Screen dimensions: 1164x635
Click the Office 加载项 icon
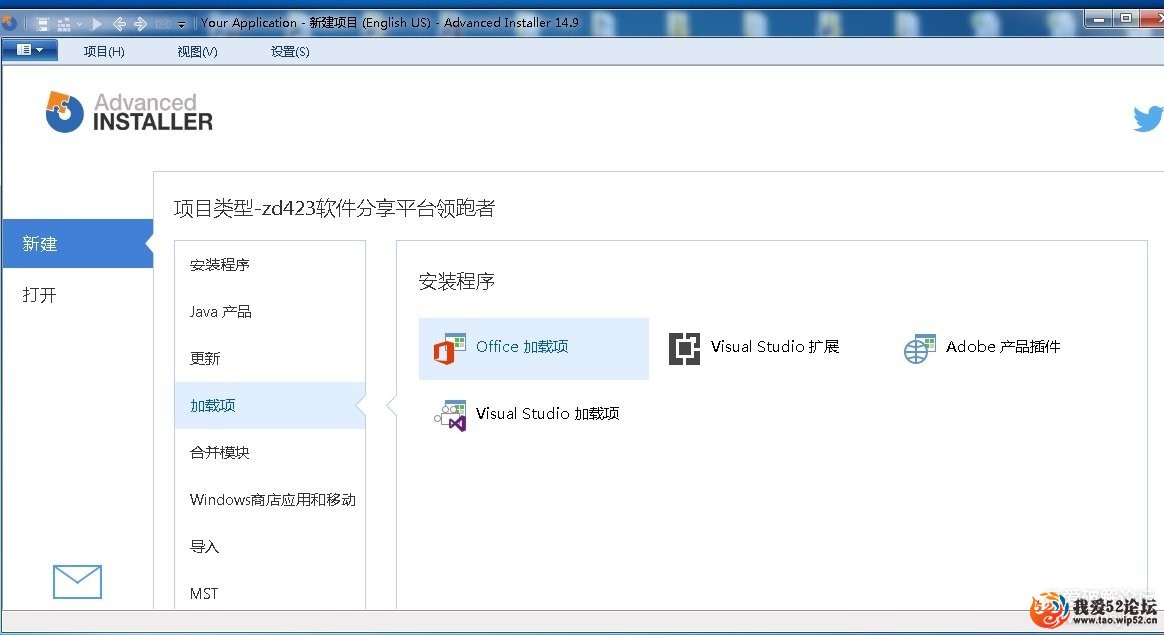(x=450, y=348)
